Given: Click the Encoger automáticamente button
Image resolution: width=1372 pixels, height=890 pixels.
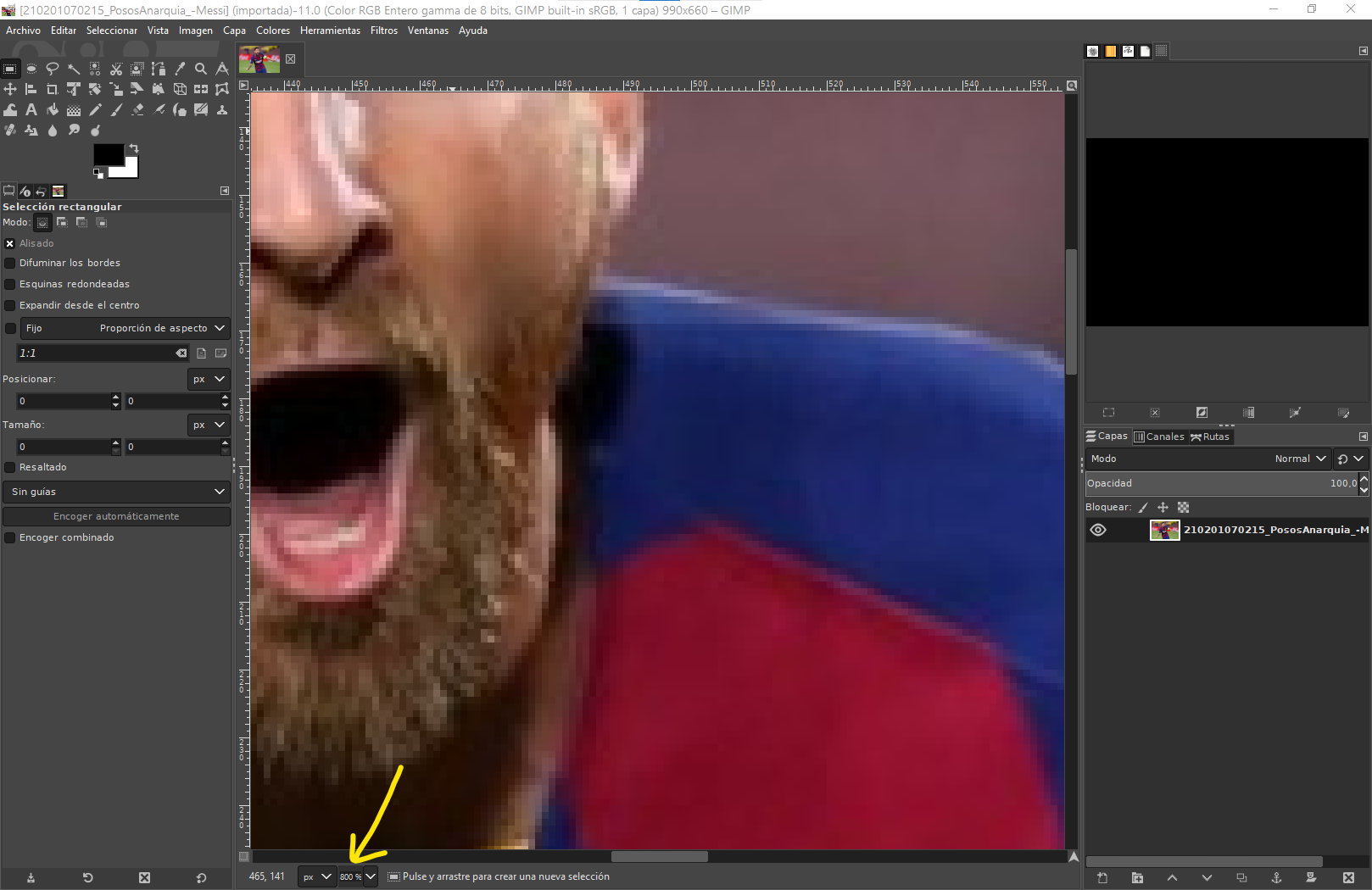Looking at the screenshot, I should 116,516.
